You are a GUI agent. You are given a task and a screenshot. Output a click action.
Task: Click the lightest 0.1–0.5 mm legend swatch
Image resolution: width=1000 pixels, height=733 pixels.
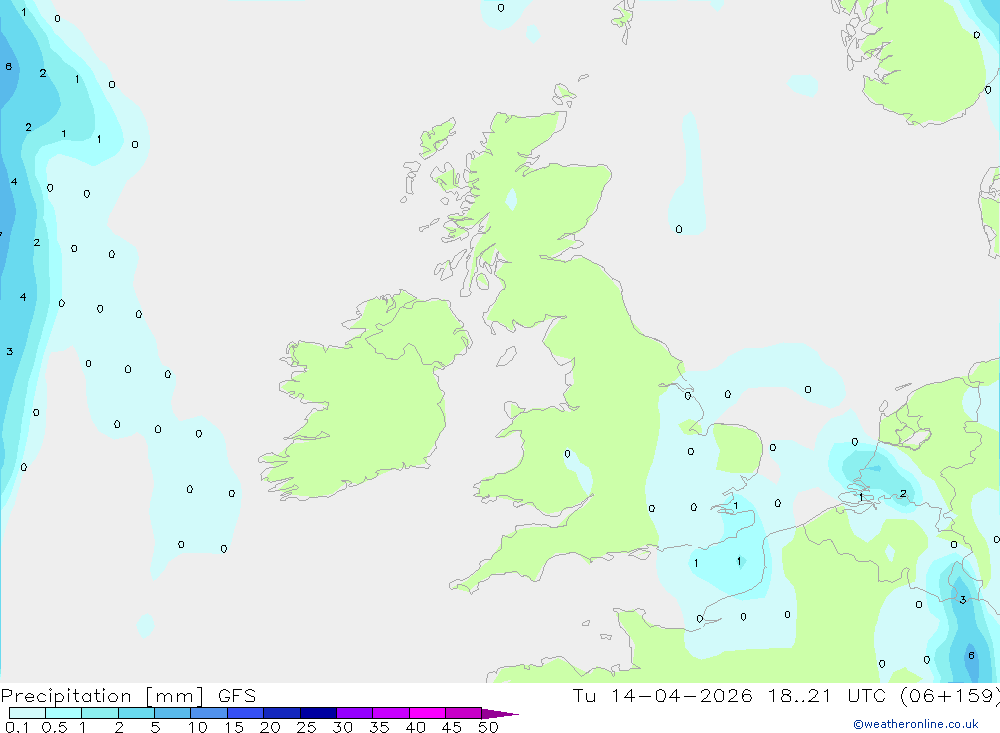tap(27, 713)
